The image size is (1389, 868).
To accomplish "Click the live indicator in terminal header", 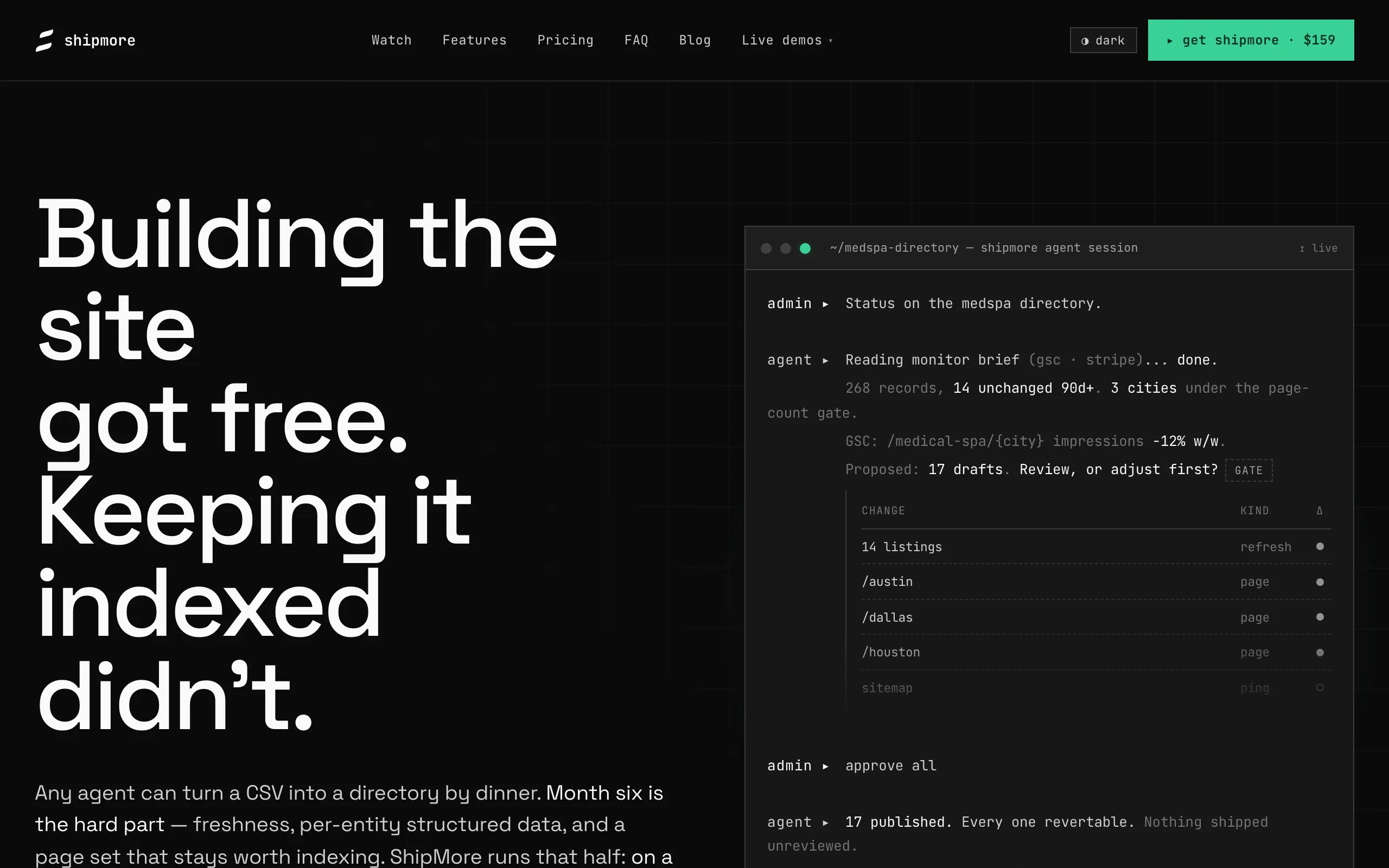I will tap(1318, 248).
